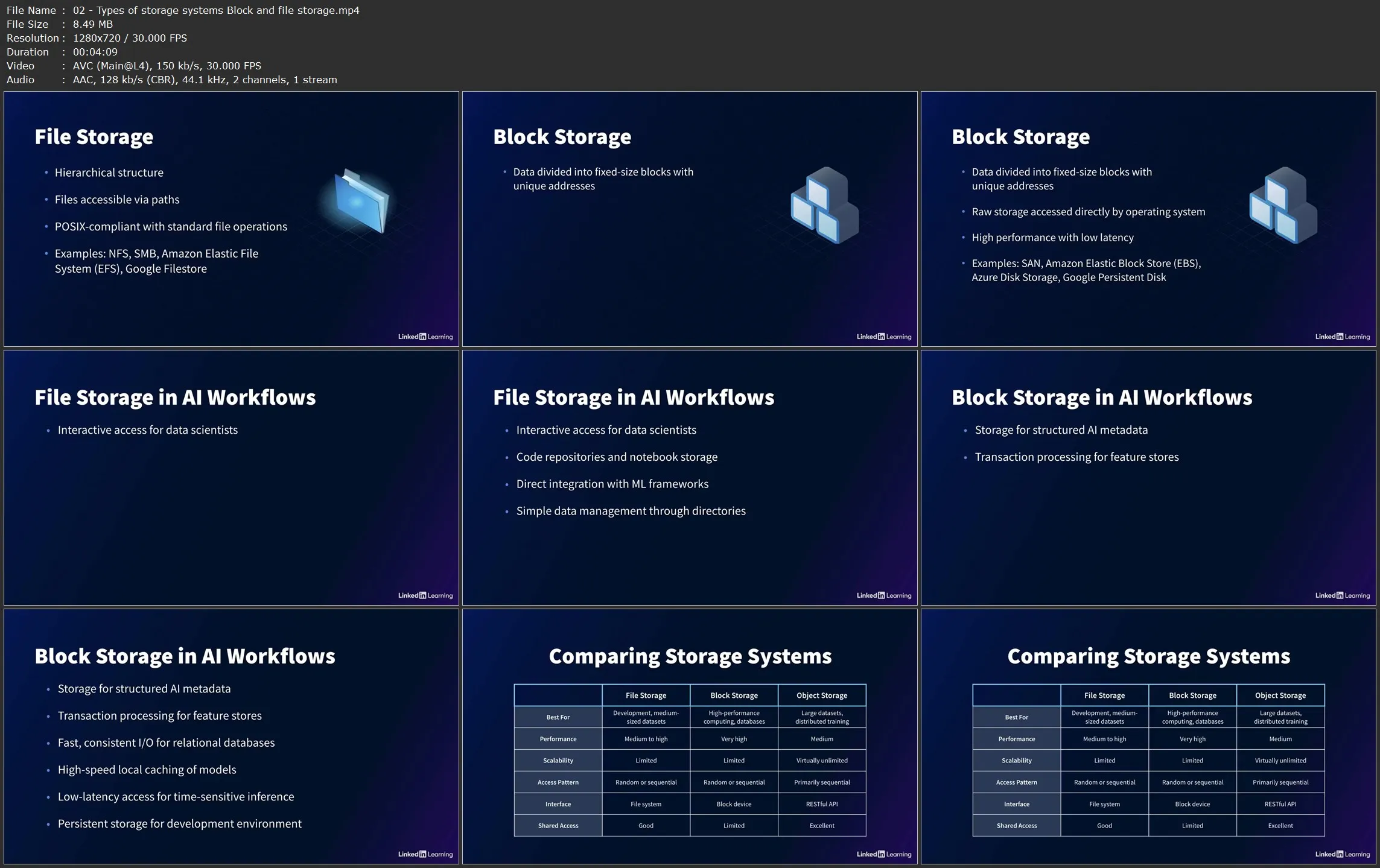
Task: Open the Block Storage thumbnail listing SAN examples
Action: pos(1148,219)
